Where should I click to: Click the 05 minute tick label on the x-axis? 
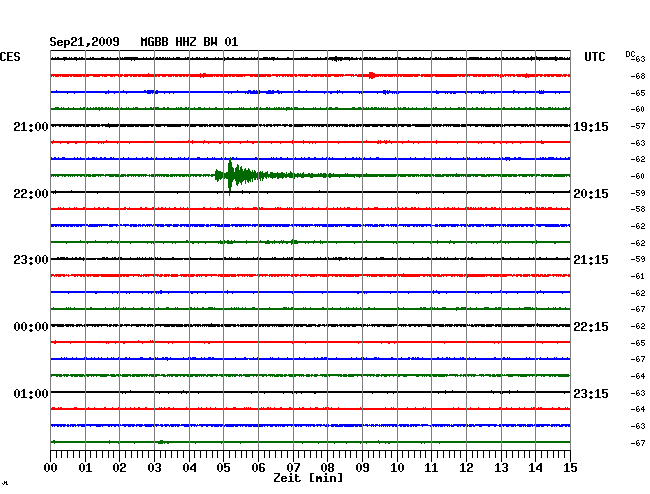coord(223,467)
